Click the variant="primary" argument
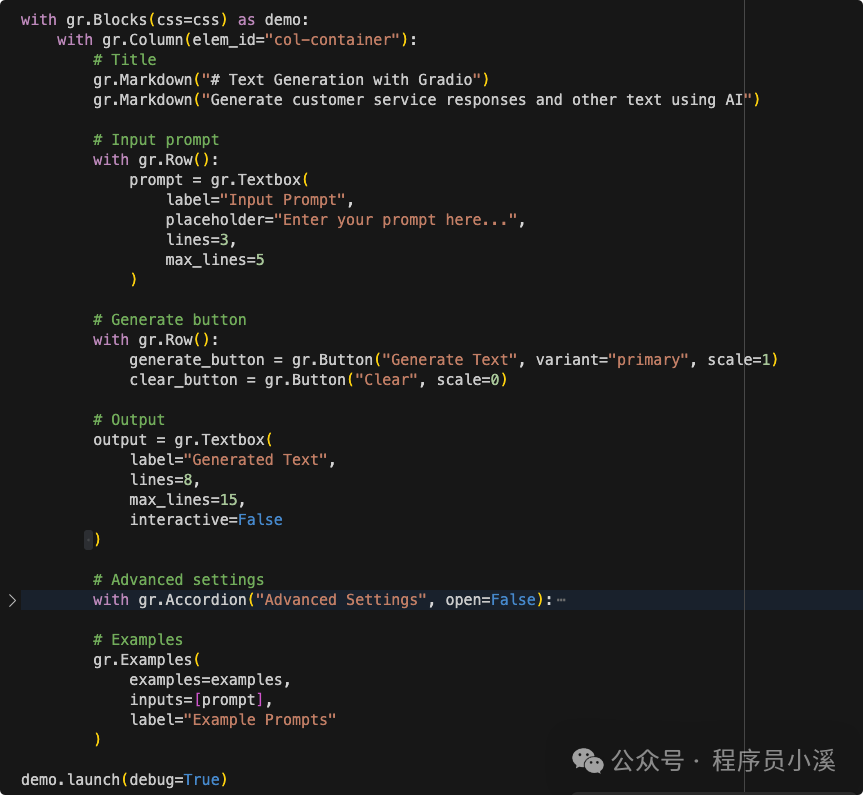Image resolution: width=863 pixels, height=795 pixels. pyautogui.click(x=612, y=360)
